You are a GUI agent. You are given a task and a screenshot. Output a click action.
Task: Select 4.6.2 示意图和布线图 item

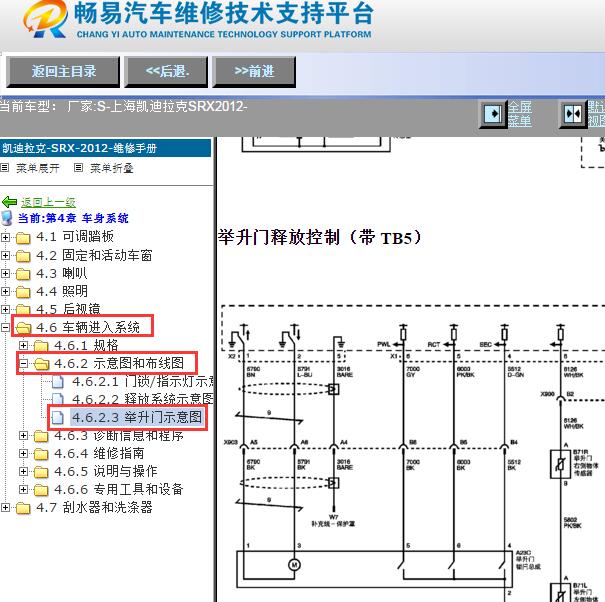click(119, 363)
